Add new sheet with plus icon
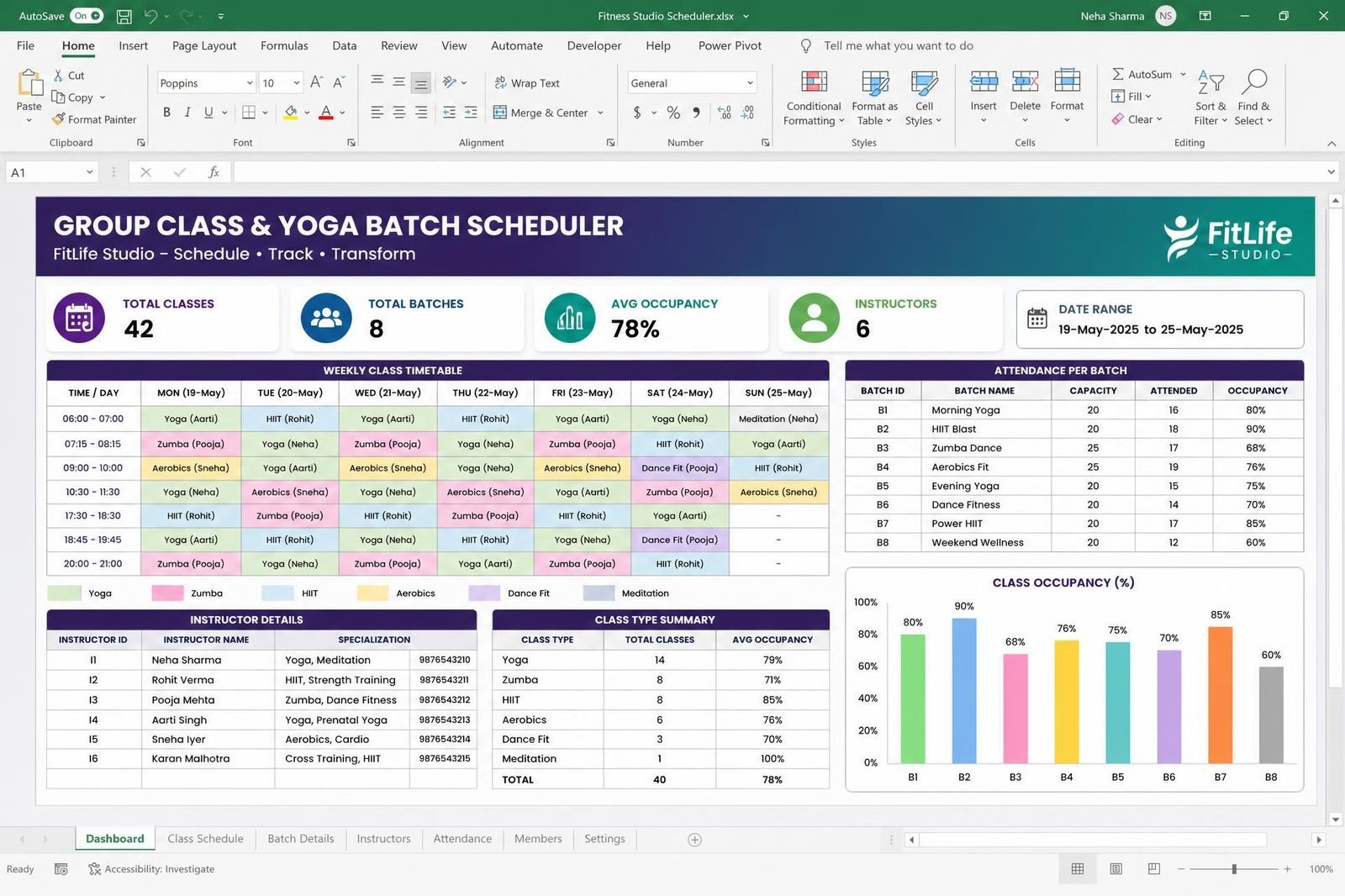The width and height of the screenshot is (1345, 896). coord(694,840)
